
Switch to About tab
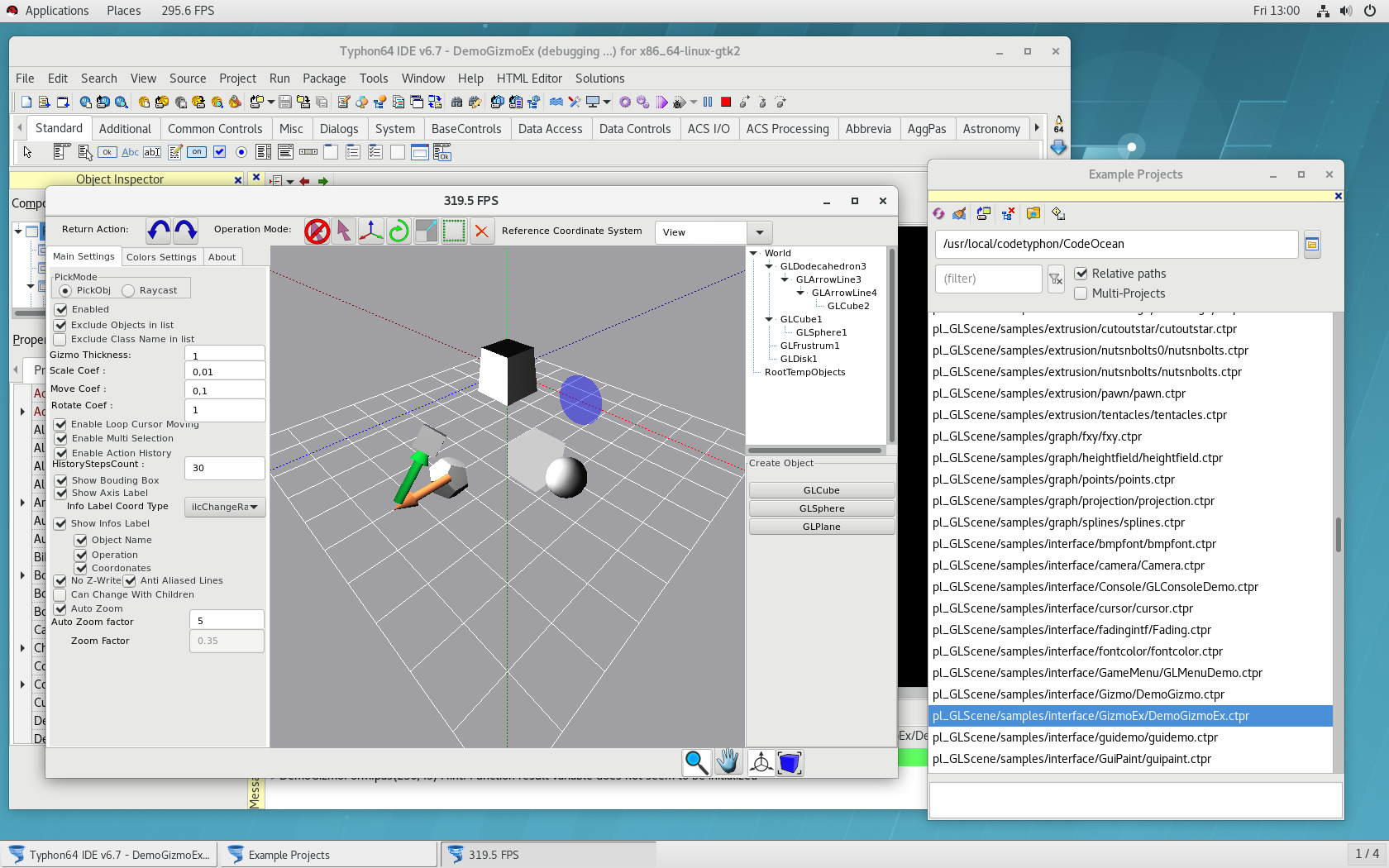(x=222, y=257)
